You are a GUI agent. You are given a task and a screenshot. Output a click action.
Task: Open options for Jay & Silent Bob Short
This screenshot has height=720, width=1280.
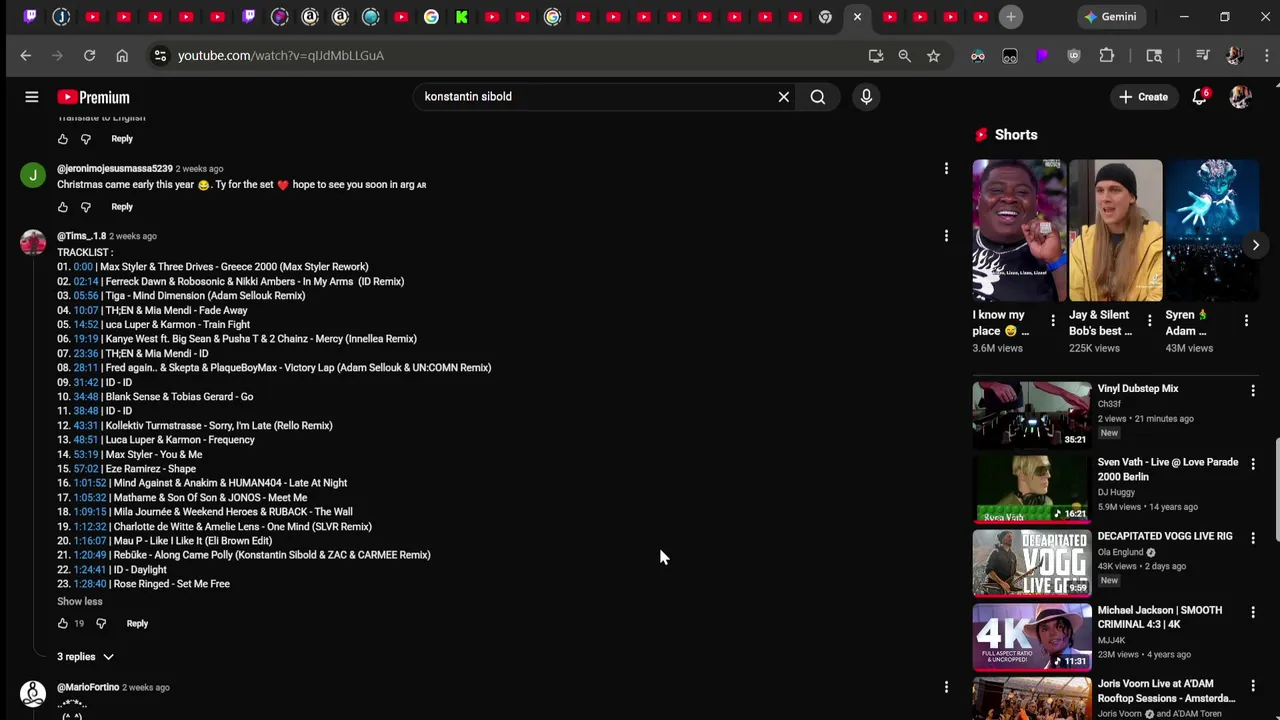click(1149, 322)
